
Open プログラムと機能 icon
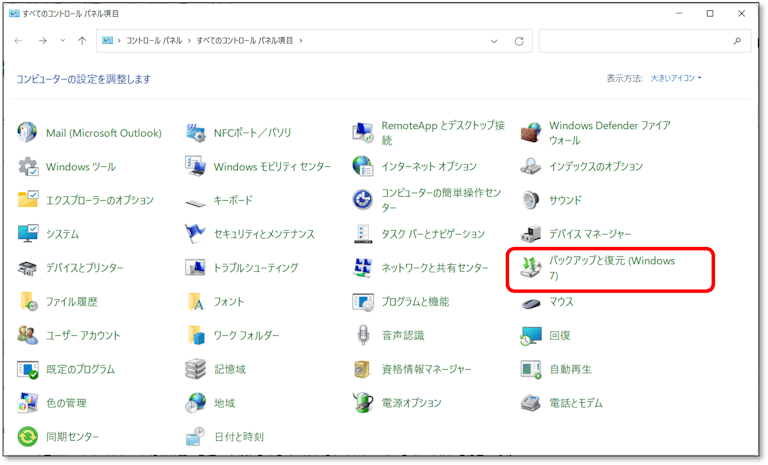pos(363,301)
